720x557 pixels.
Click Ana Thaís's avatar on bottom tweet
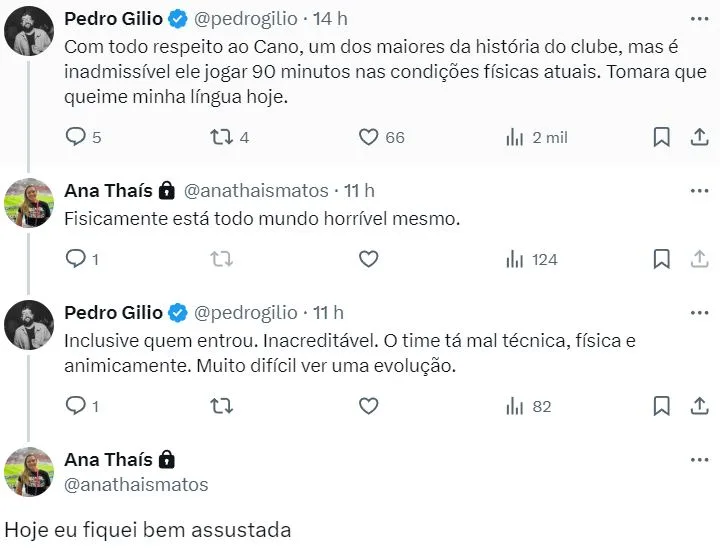[29, 472]
